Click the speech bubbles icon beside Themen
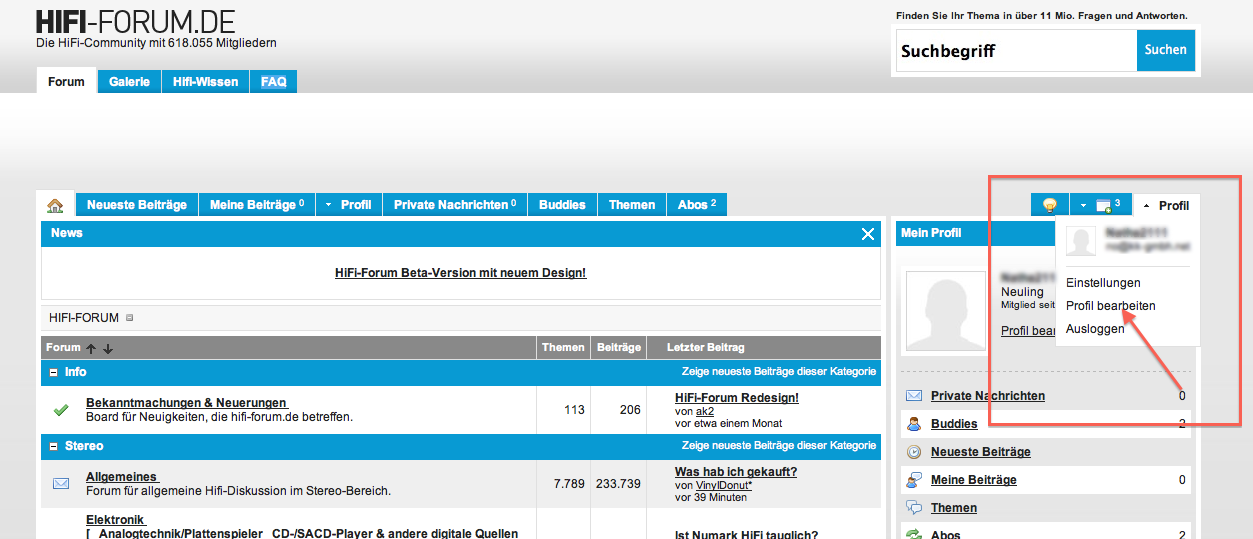The width and height of the screenshot is (1253, 539). (914, 508)
